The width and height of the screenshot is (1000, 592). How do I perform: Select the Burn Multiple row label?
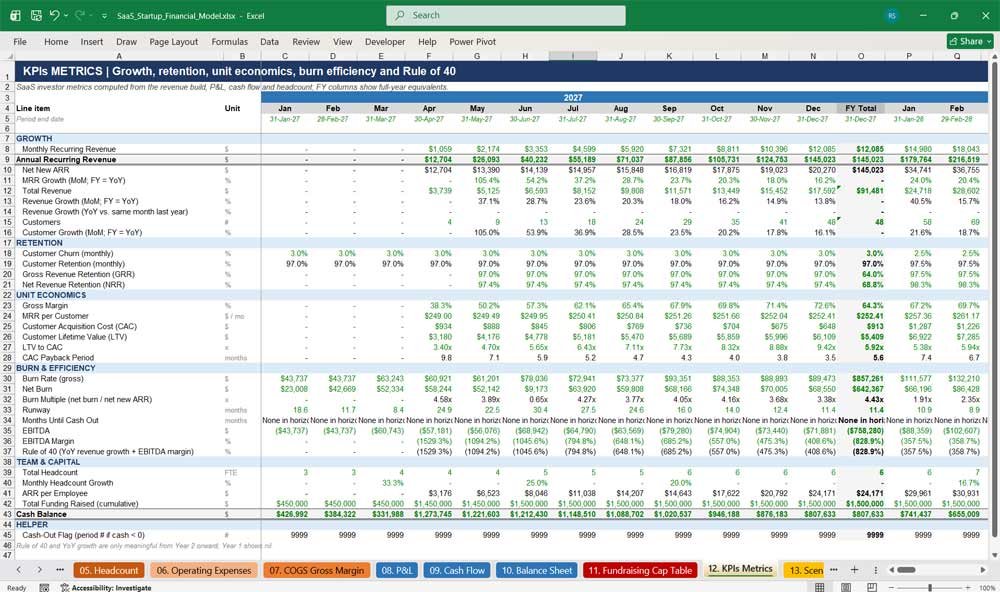click(87, 399)
